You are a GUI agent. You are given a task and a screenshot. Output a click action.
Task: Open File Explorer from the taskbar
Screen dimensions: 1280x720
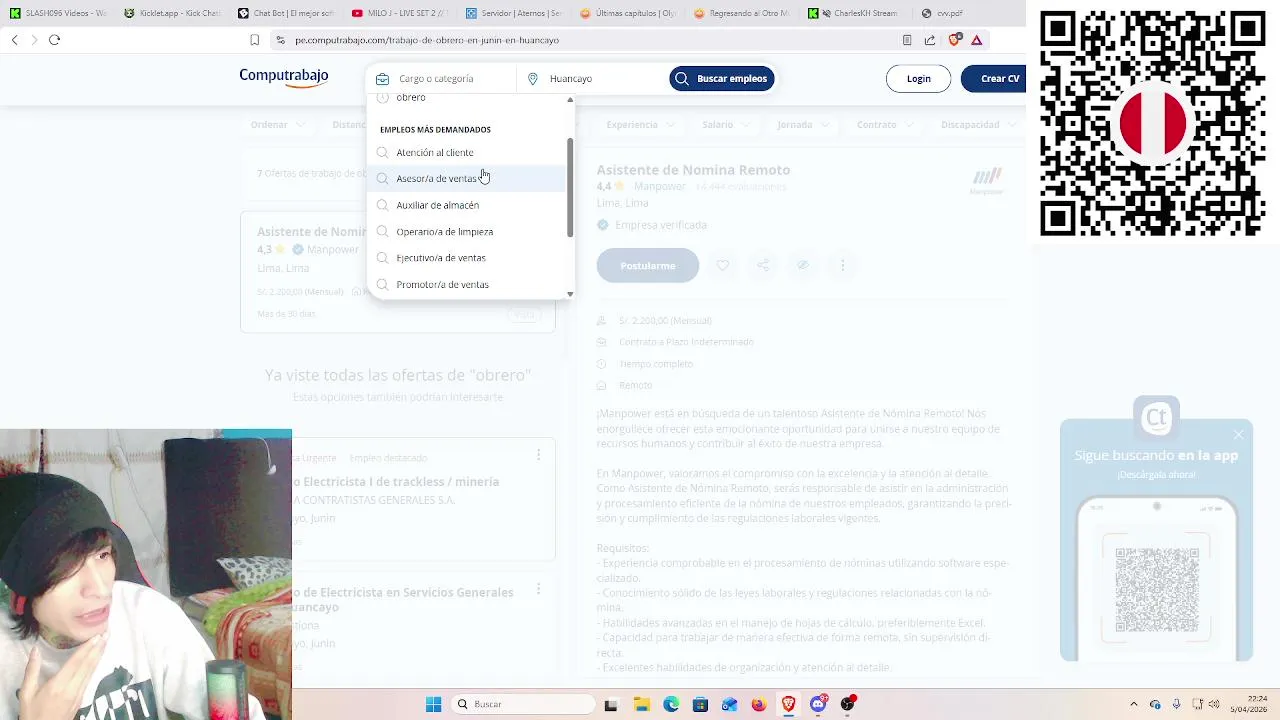(x=641, y=704)
